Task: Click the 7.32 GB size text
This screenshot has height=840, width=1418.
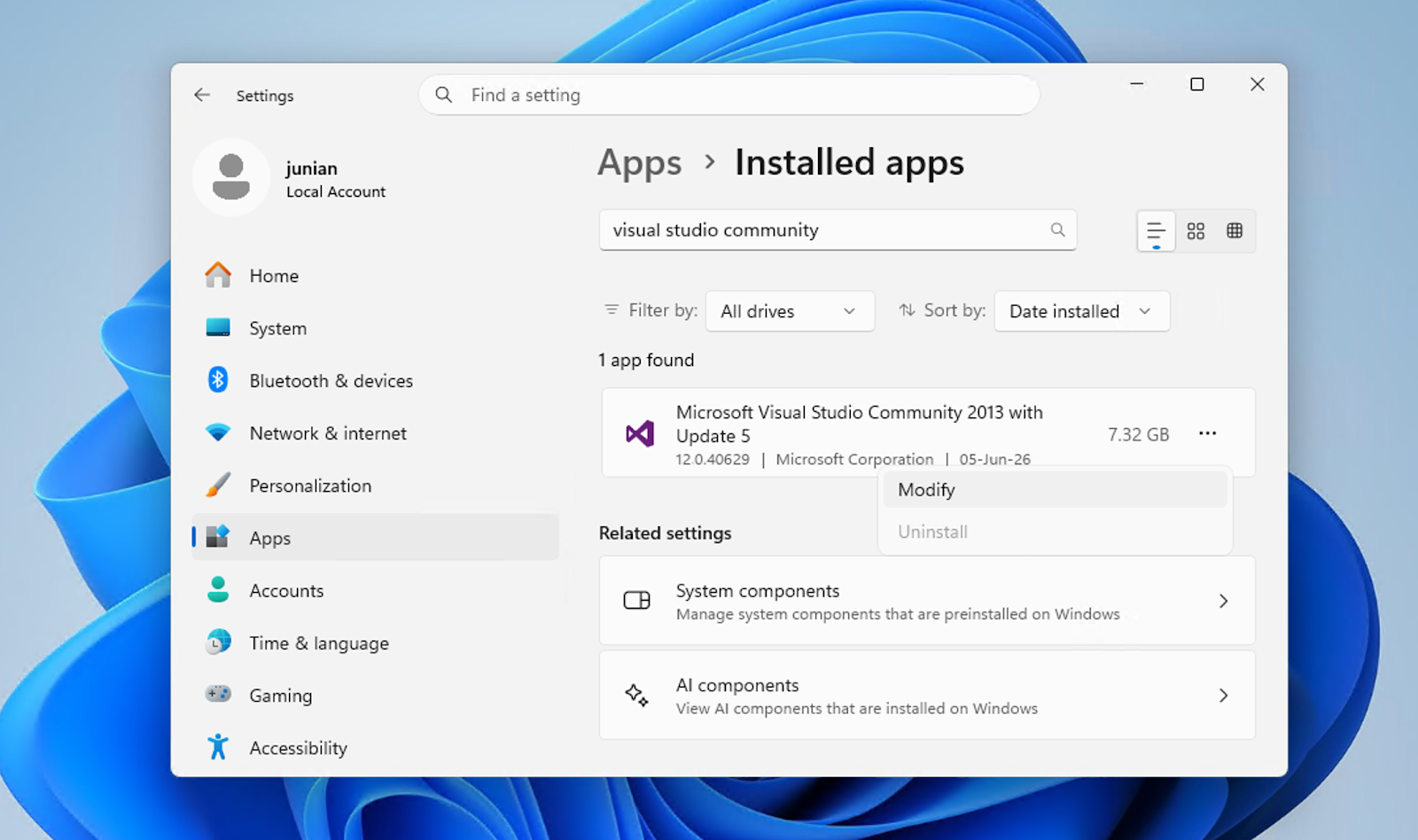Action: (x=1138, y=434)
